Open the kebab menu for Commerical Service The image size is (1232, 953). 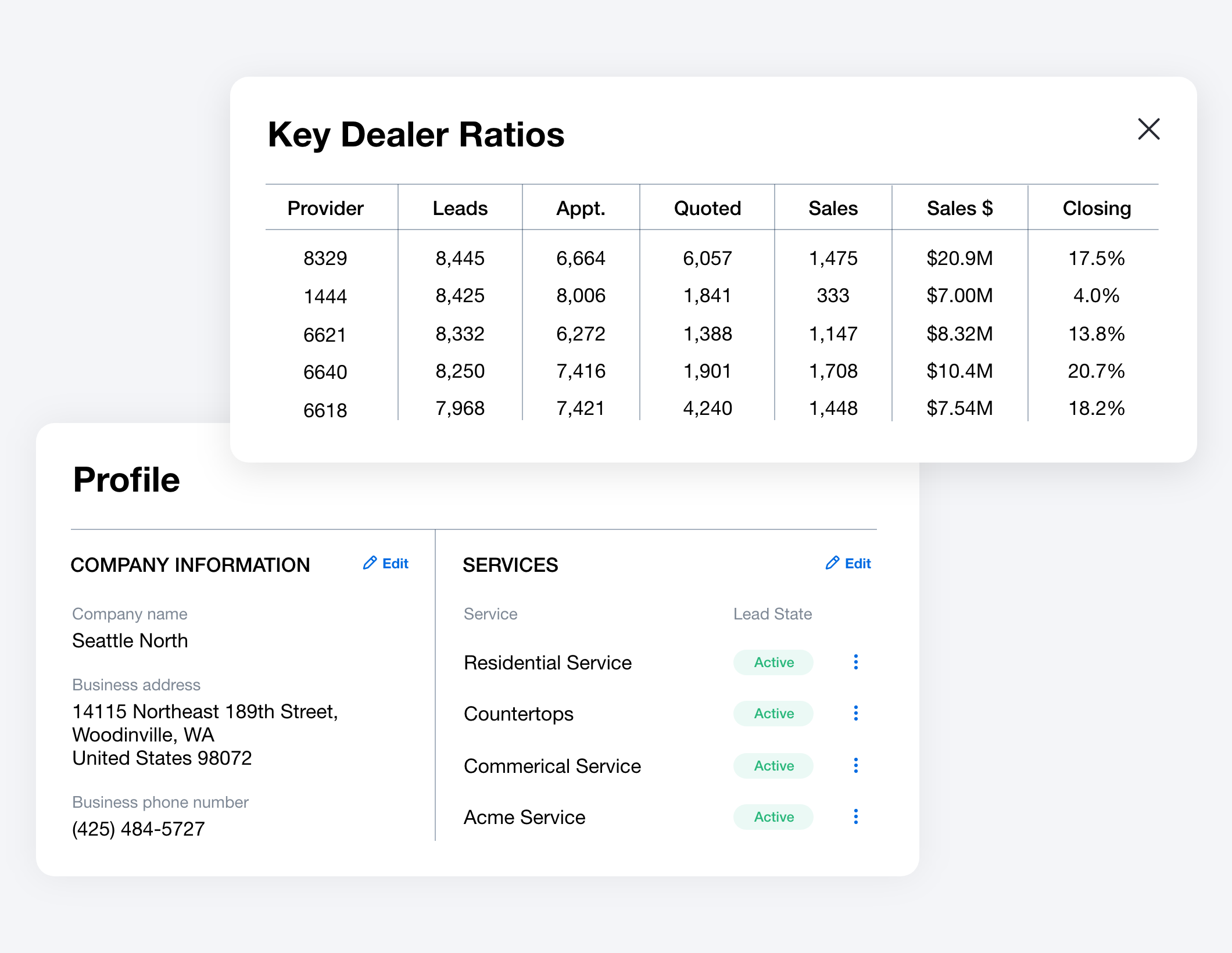(855, 765)
